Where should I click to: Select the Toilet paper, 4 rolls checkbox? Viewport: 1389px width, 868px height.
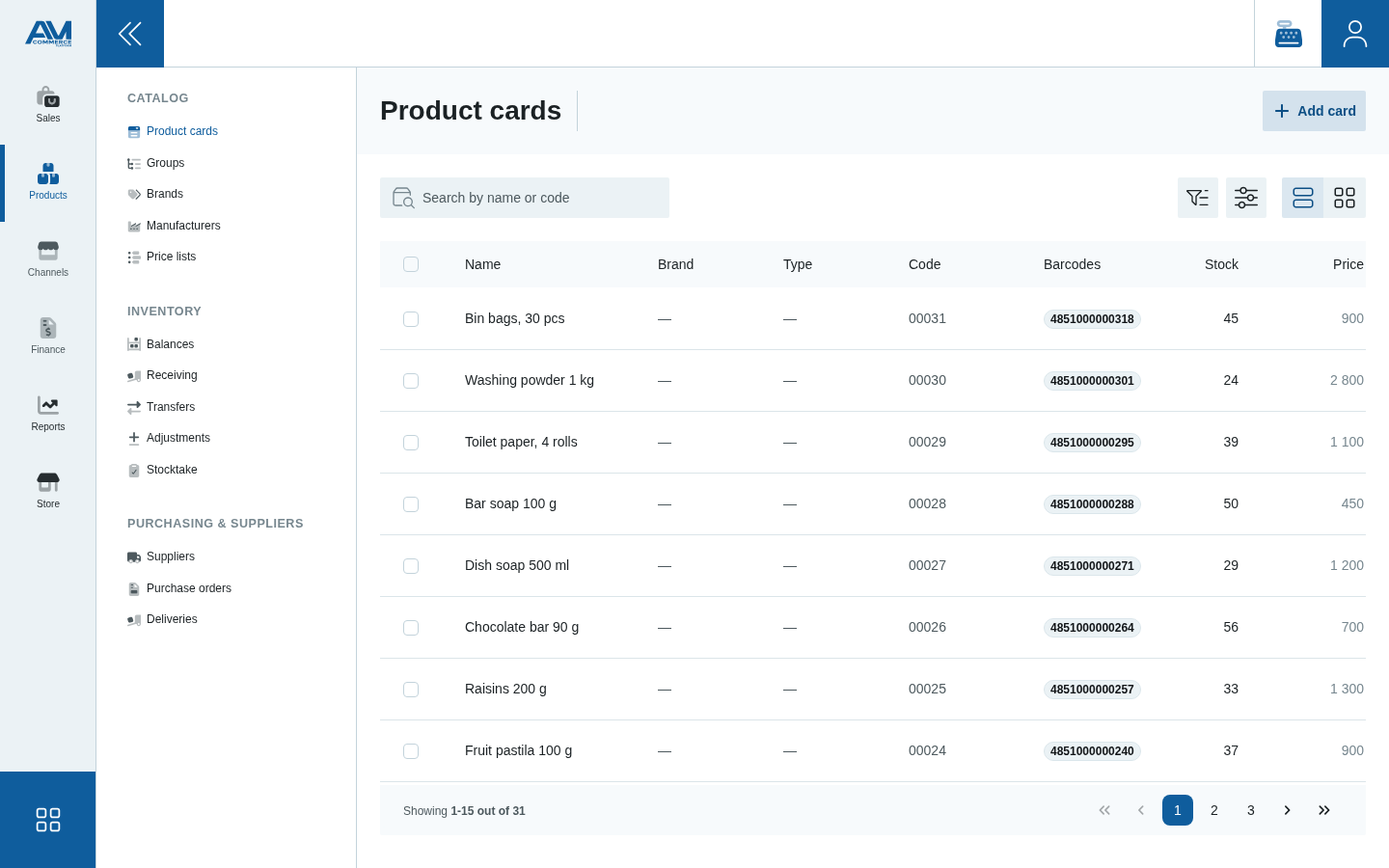411,443
